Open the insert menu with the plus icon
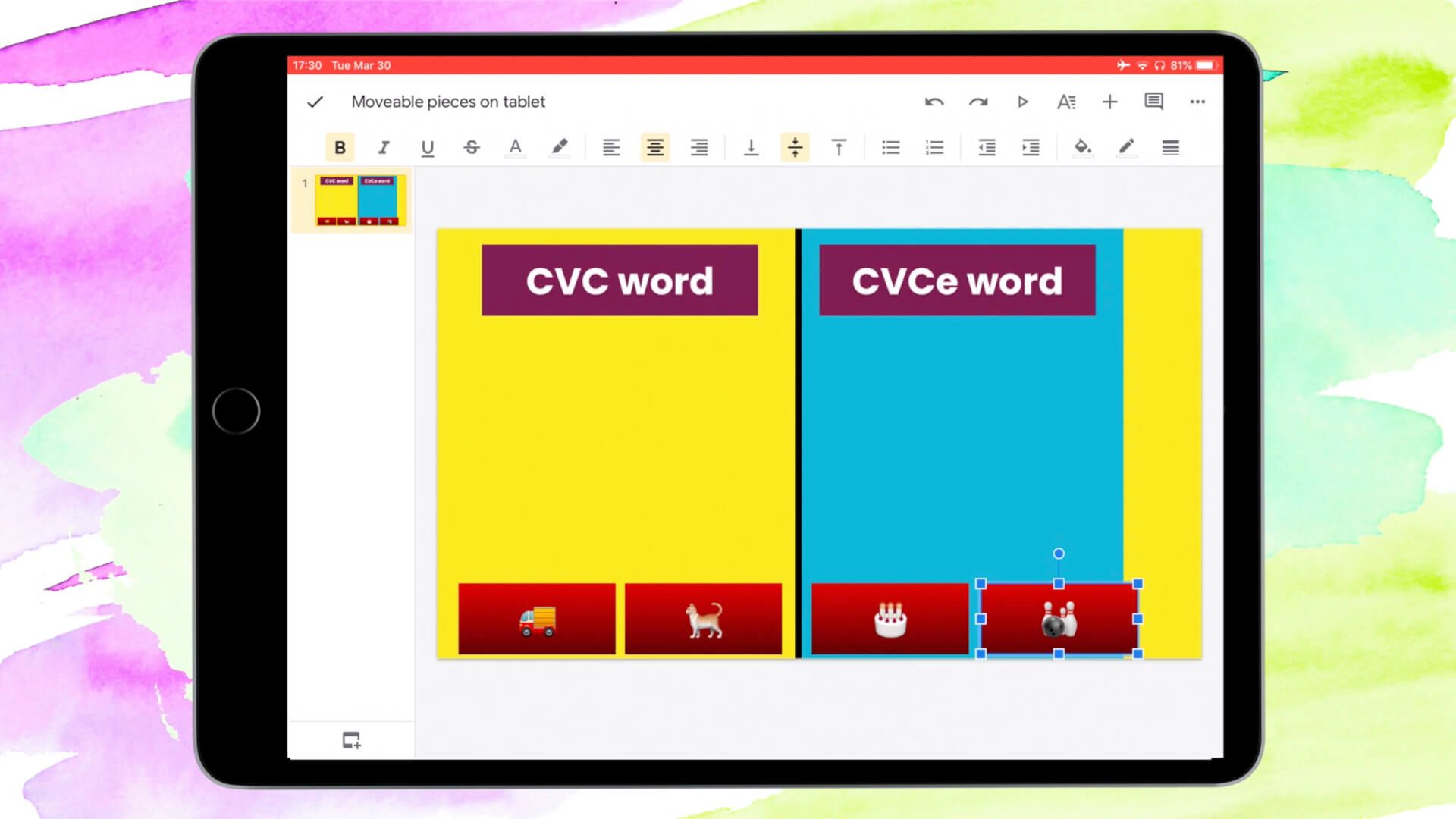1456x819 pixels. (x=1109, y=101)
